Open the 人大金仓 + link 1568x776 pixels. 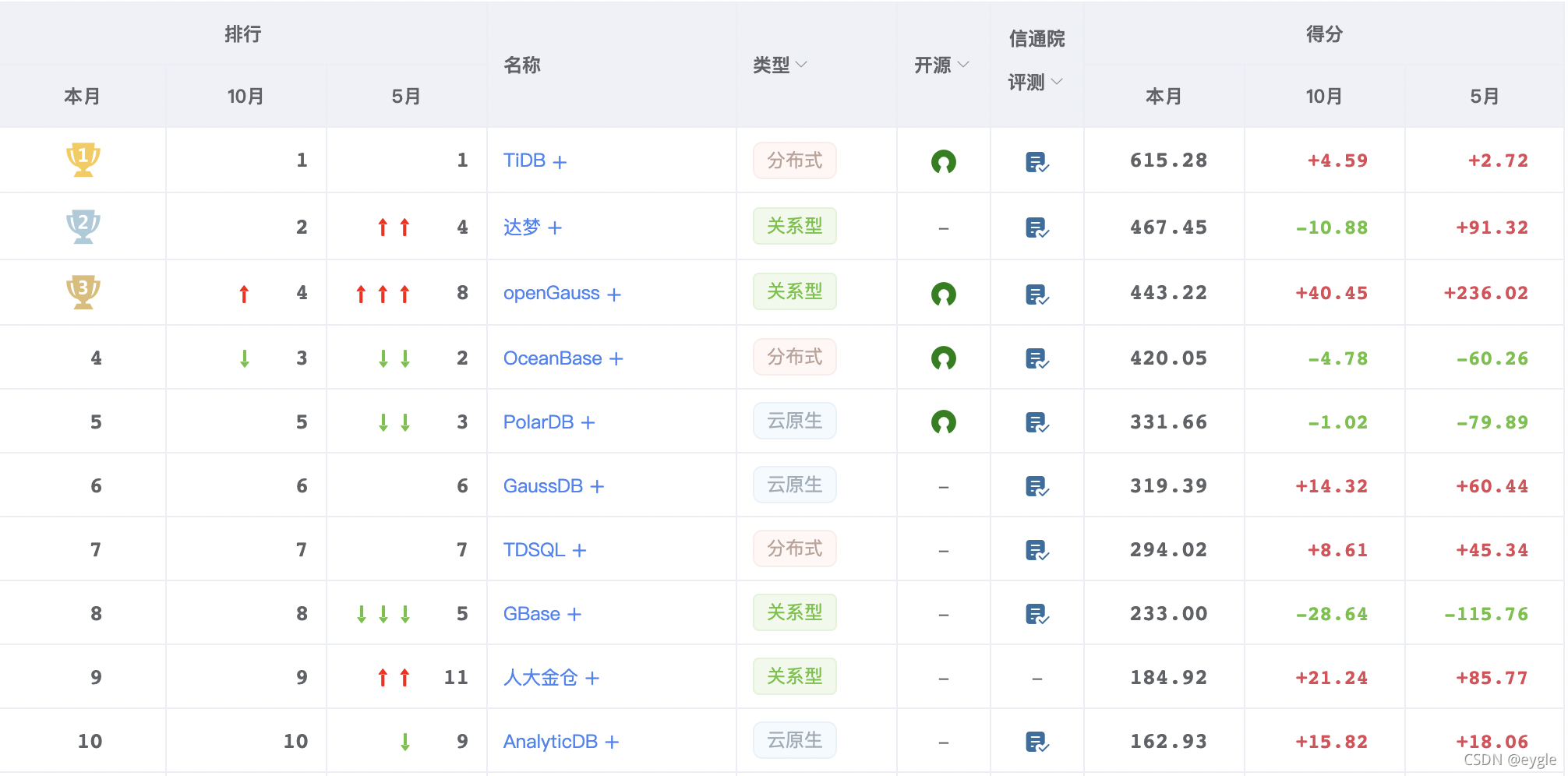551,678
